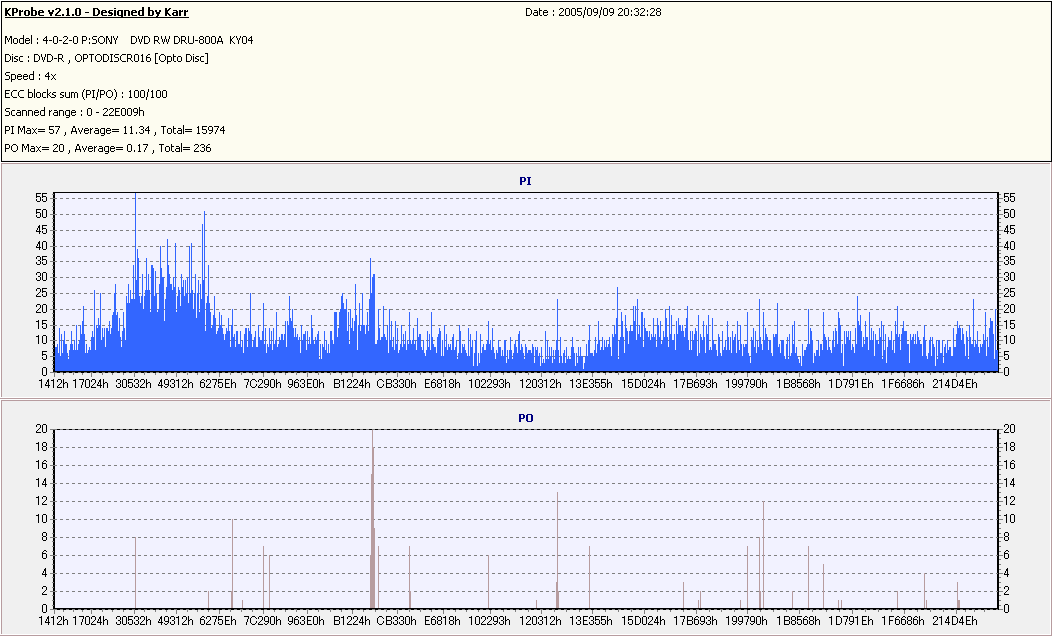This screenshot has width=1052, height=636.
Task: Click the PI chart title
Action: [x=525, y=181]
